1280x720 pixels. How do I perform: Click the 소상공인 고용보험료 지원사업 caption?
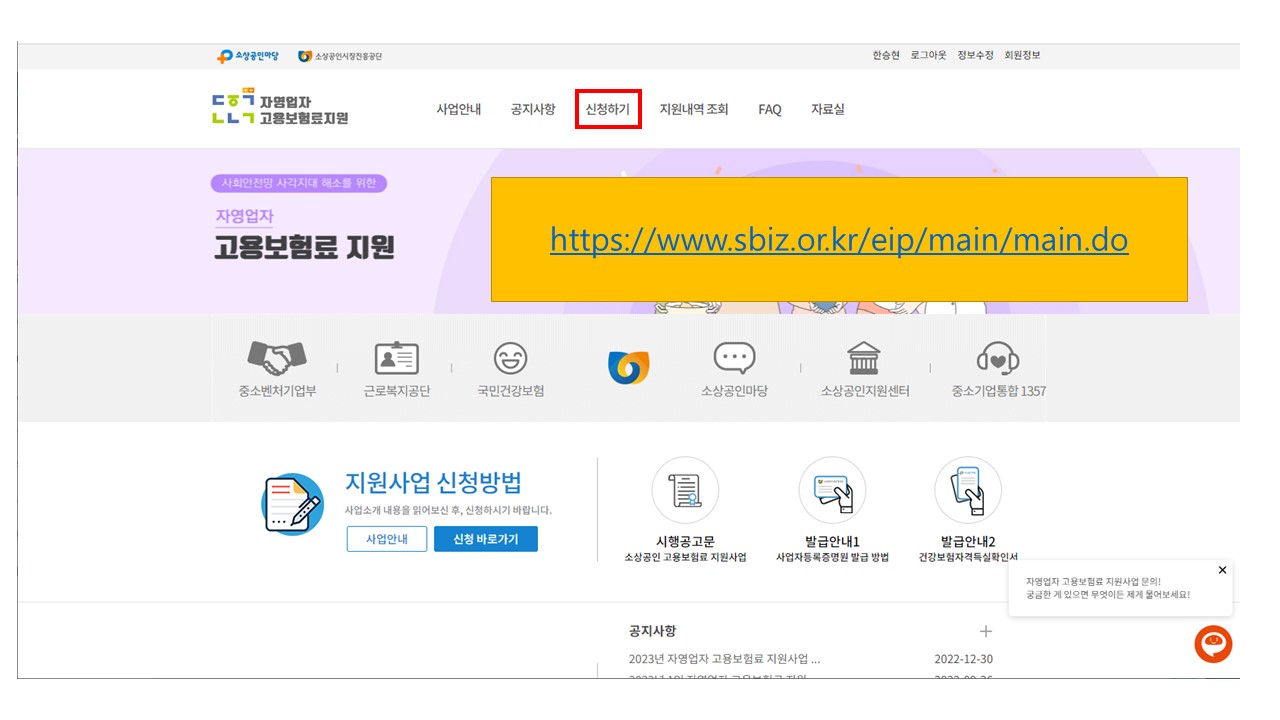click(x=685, y=557)
